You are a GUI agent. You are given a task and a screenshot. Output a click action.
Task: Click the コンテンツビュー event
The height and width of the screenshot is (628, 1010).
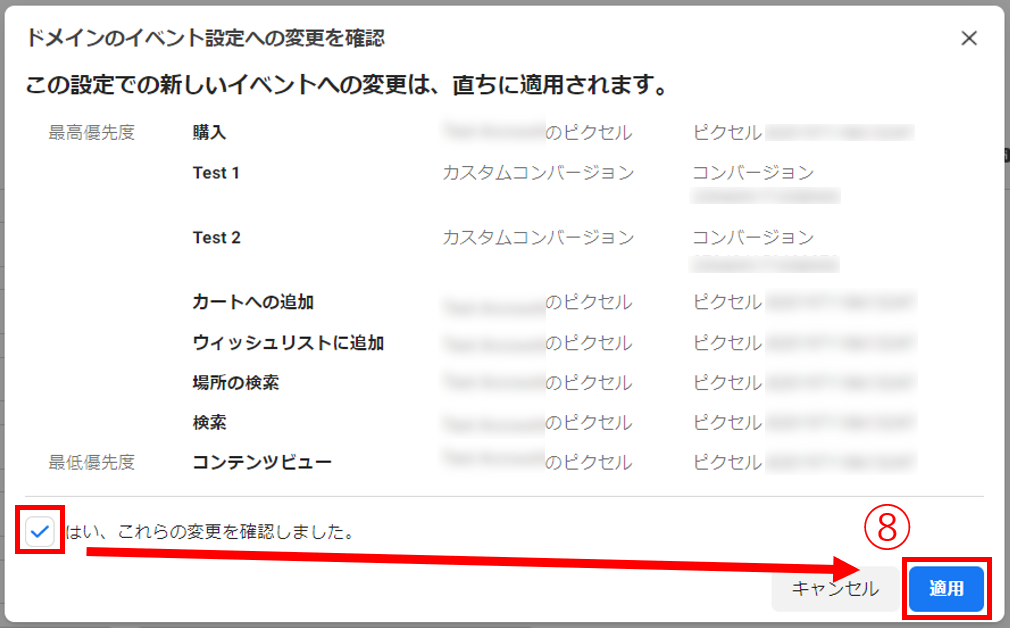point(262,462)
